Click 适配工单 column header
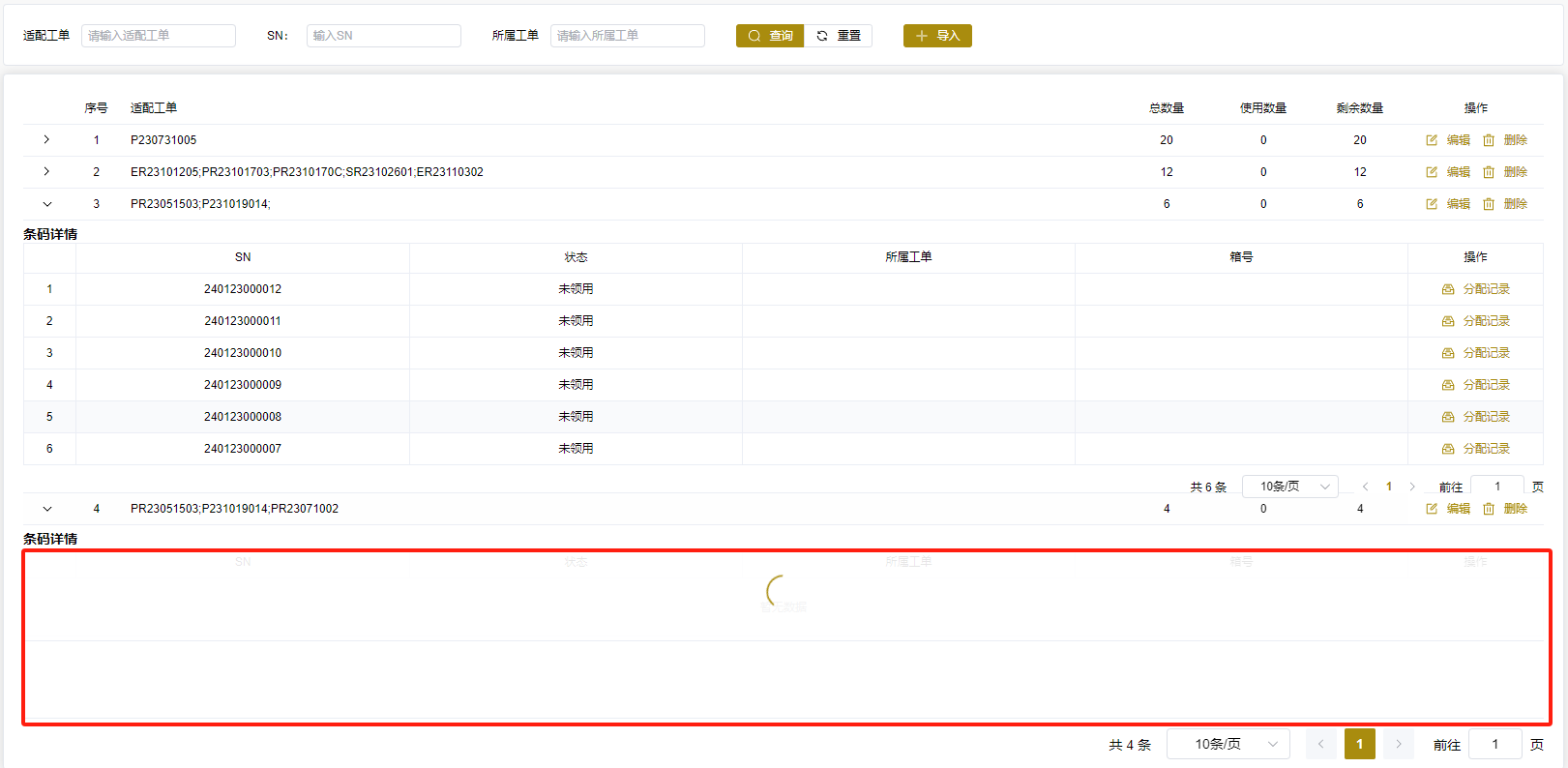Viewport: 1568px width, 768px height. [x=154, y=108]
